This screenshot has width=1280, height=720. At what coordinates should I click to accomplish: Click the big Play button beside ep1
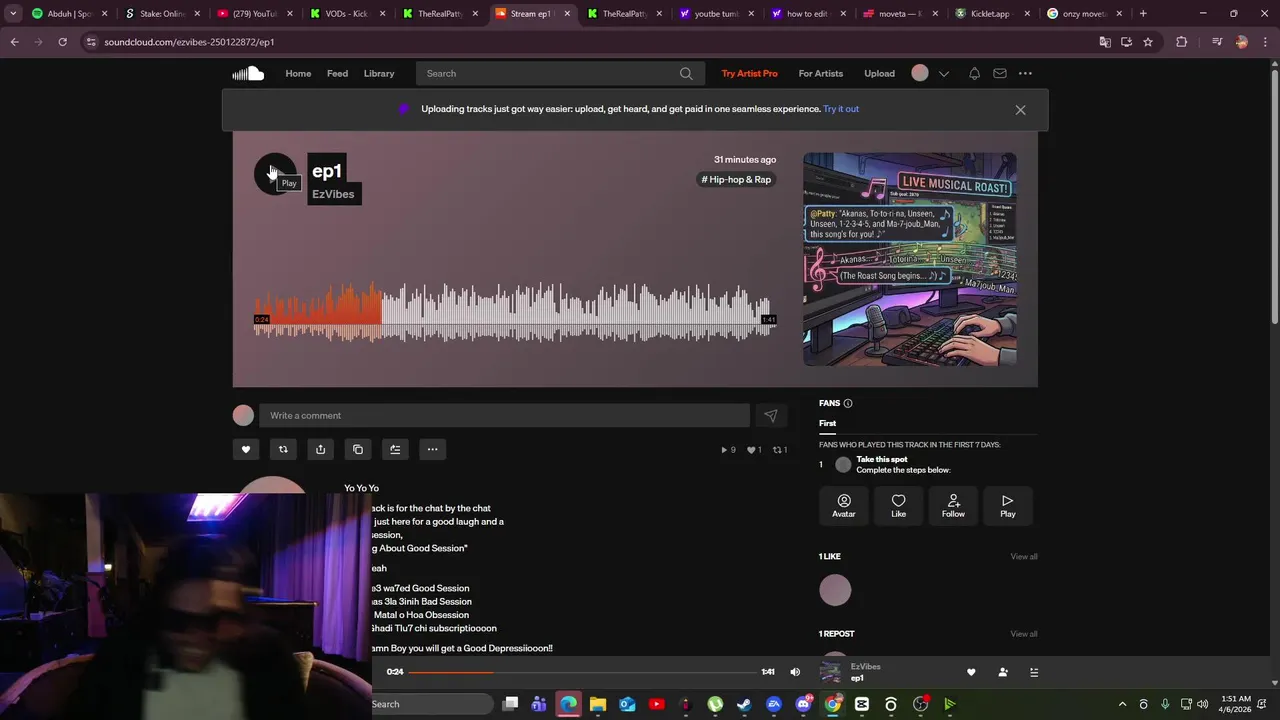275,174
